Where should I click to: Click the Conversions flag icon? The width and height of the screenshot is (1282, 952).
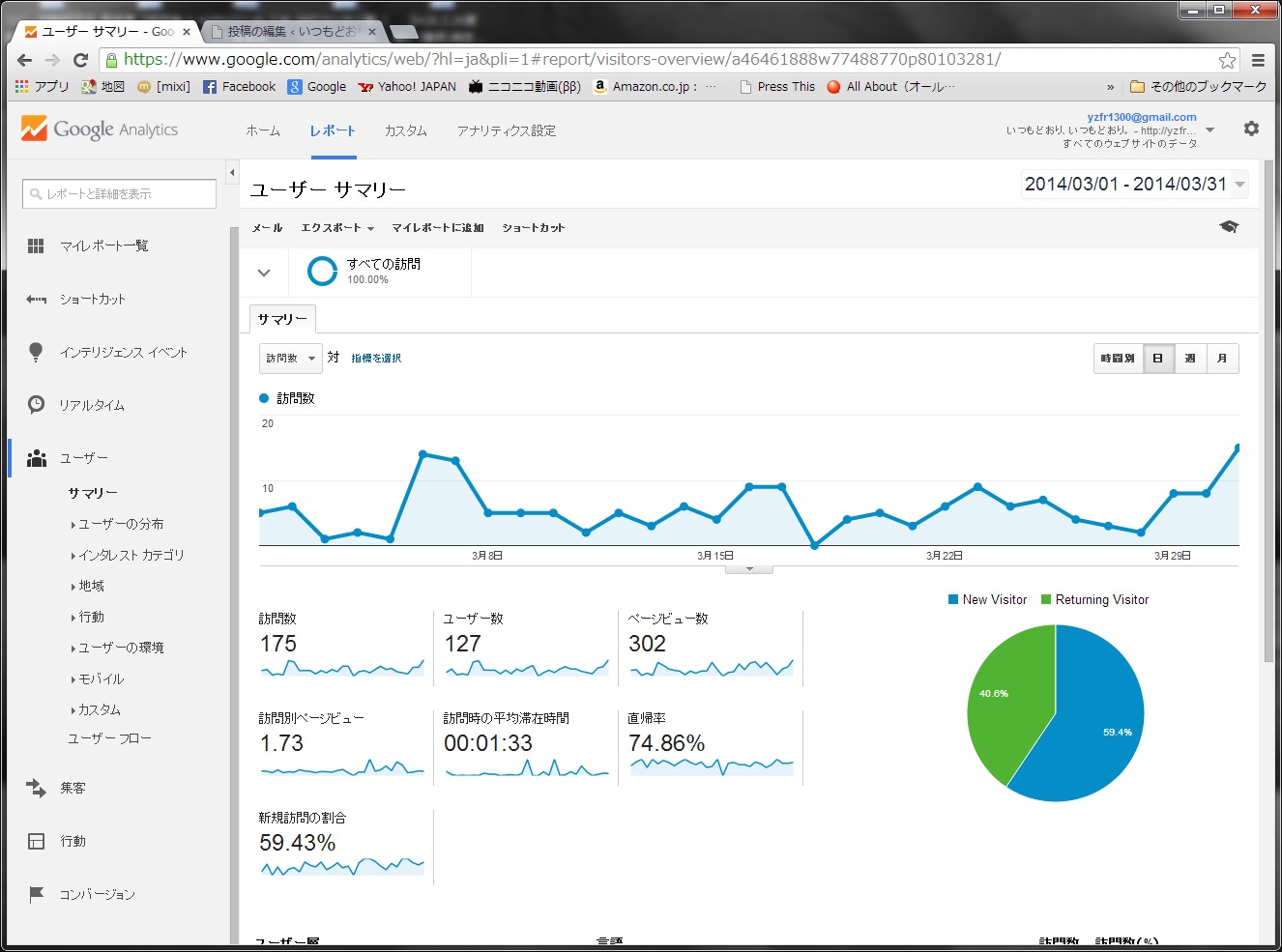(36, 894)
